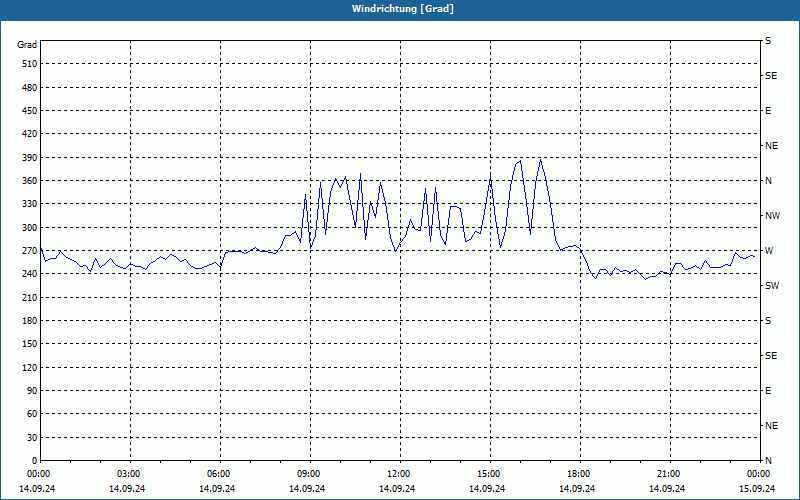This screenshot has height=500, width=800.
Task: Click the "NW" compass label
Action: [772, 216]
